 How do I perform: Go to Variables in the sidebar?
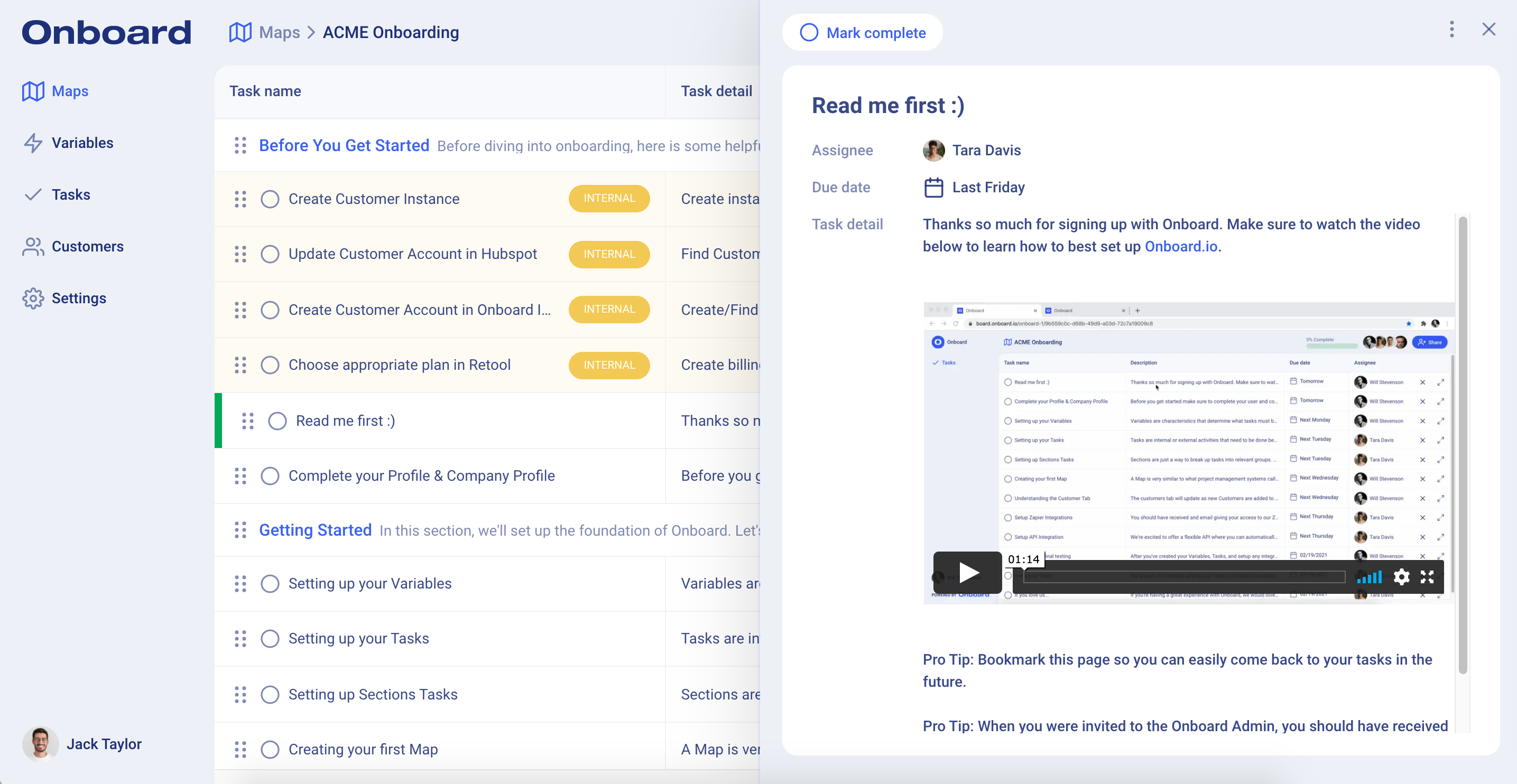(x=82, y=143)
